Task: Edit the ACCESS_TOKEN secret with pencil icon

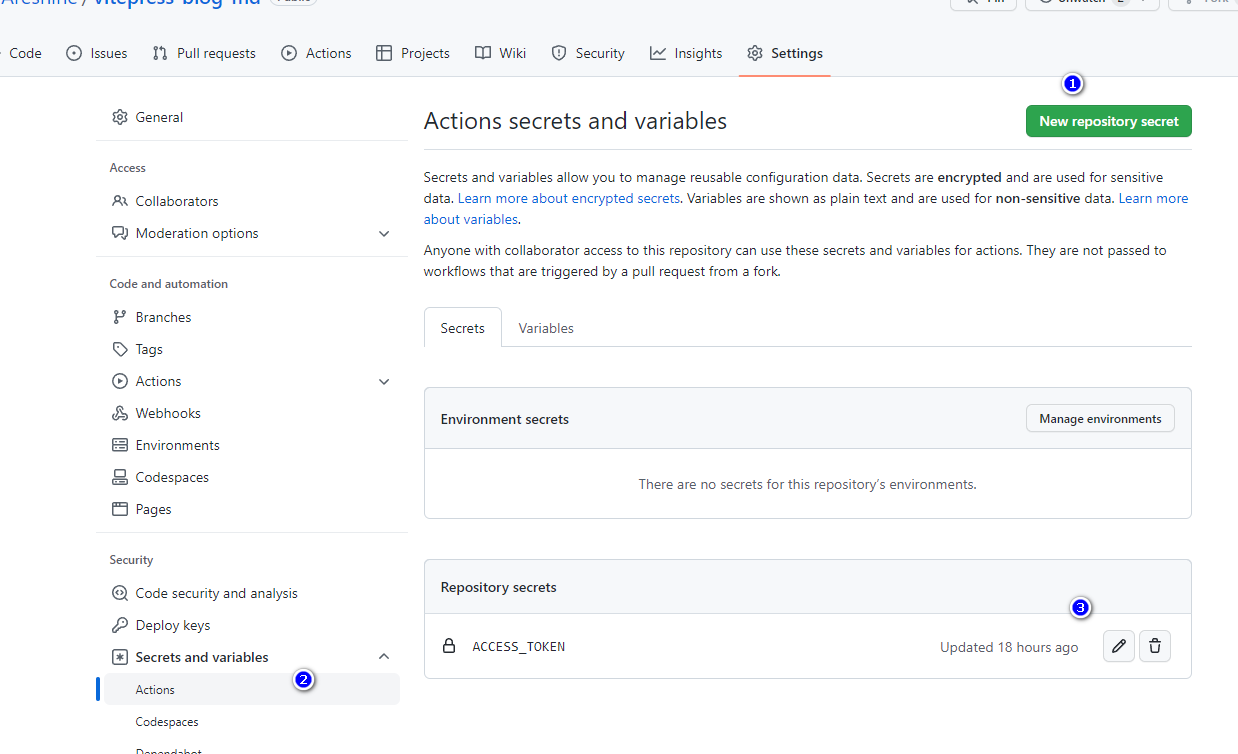Action: pos(1119,646)
